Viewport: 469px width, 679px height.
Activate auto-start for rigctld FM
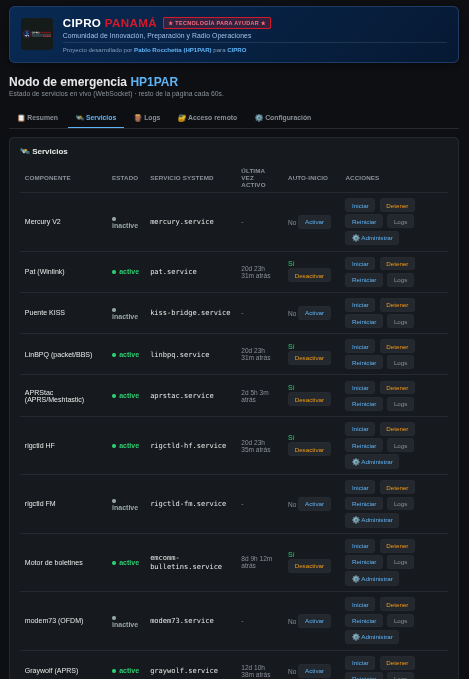314,504
